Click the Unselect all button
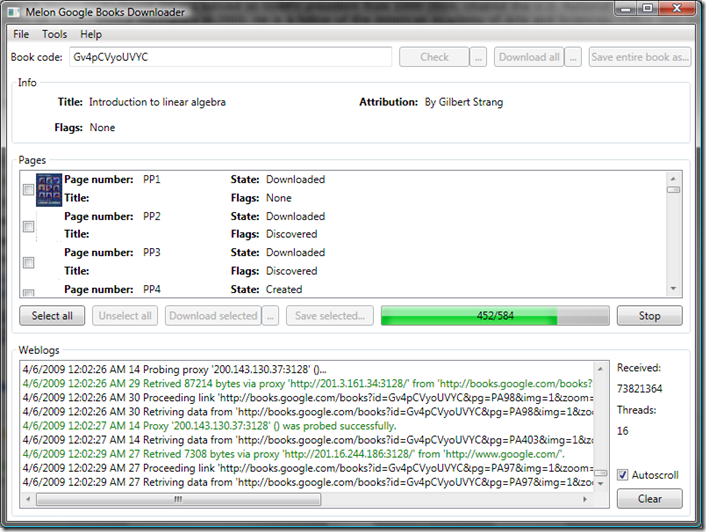 [125, 316]
